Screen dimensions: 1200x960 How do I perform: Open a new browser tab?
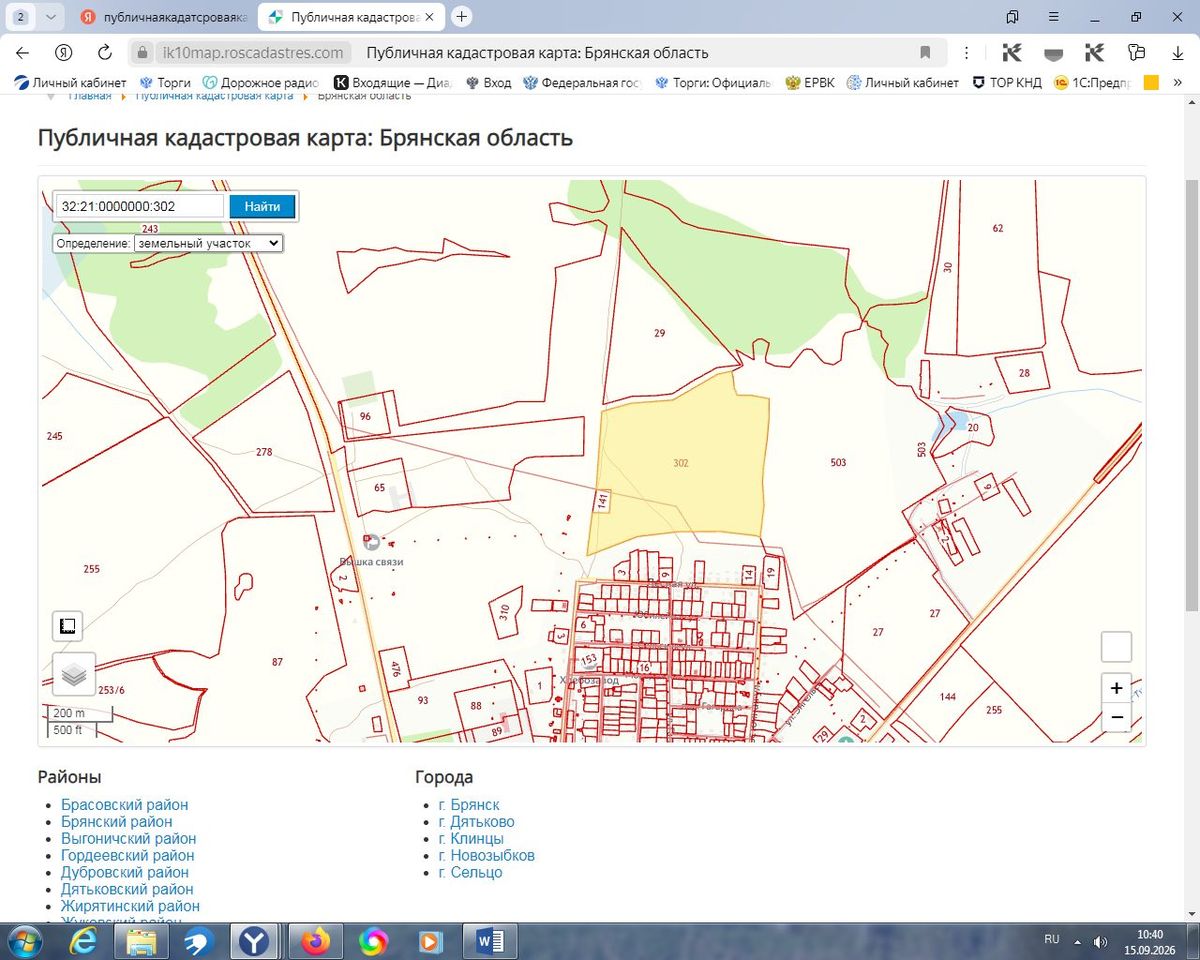tap(461, 17)
